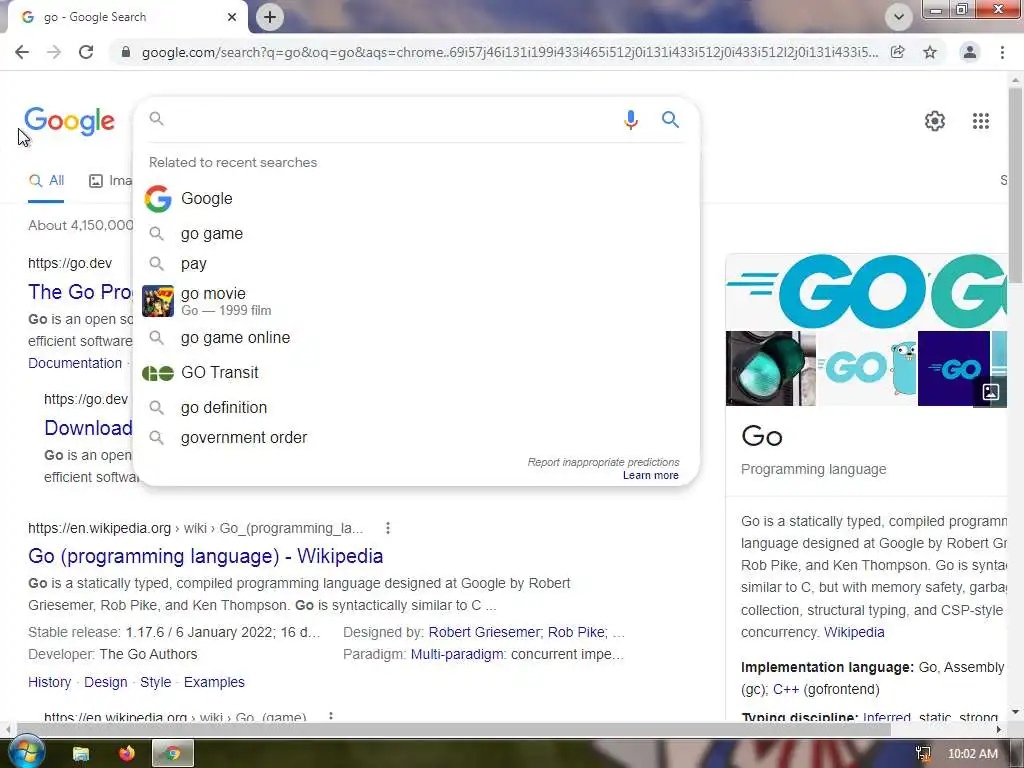Click the vertical scrollbar thumb
The image size is (1024, 768).
[x=1015, y=186]
